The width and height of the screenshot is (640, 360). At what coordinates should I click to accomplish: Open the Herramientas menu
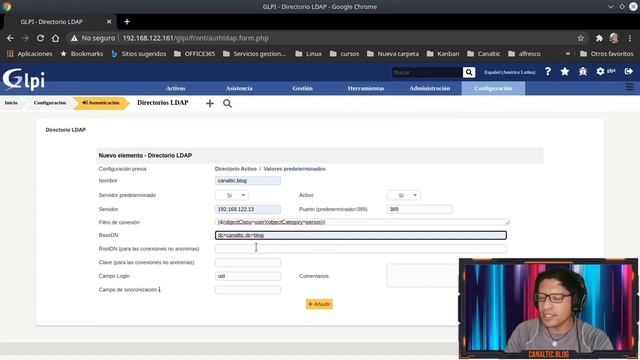tap(366, 88)
